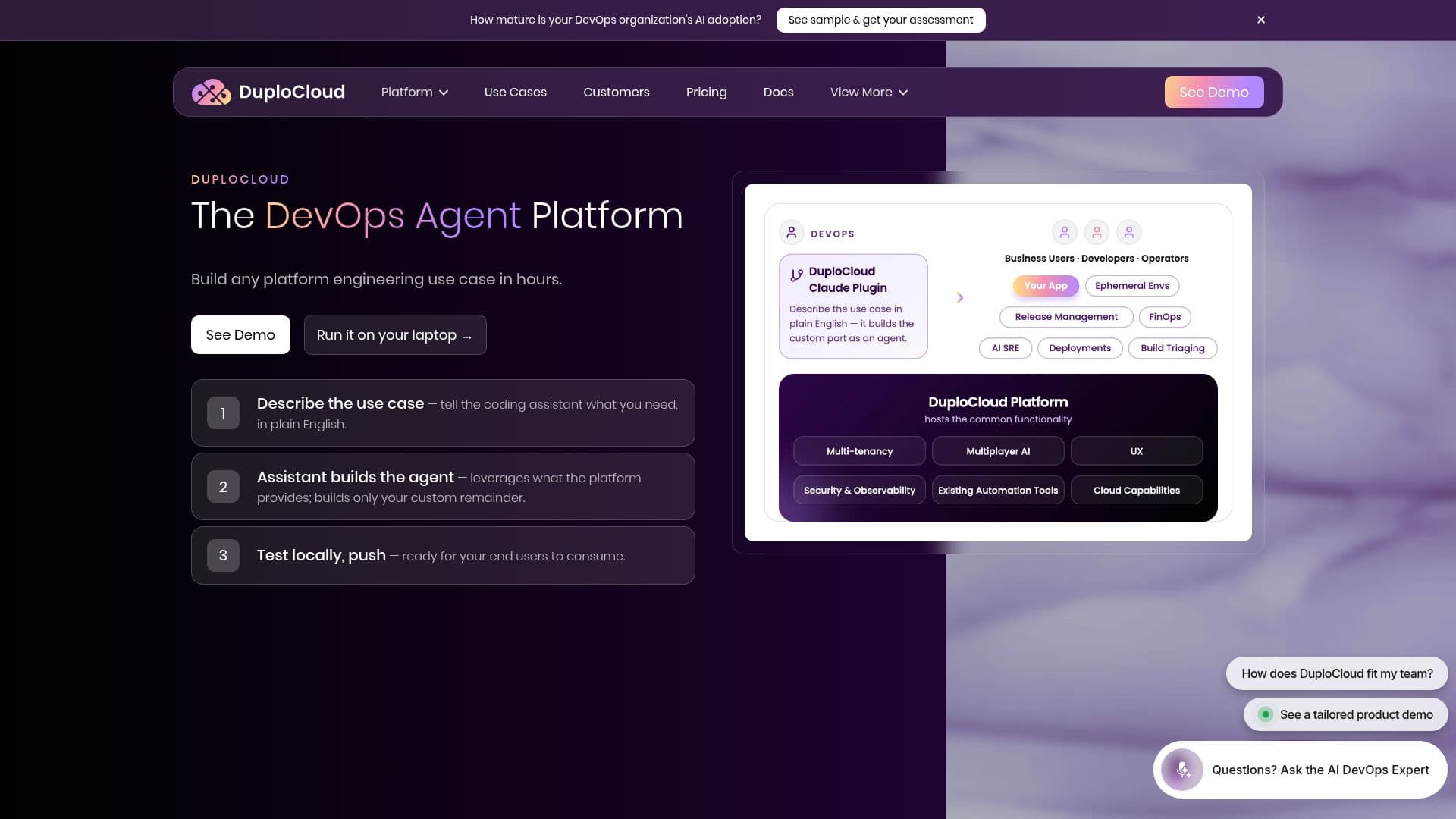Click the microphone icon in chat widget
Image resolution: width=1456 pixels, height=819 pixels.
tap(1182, 770)
